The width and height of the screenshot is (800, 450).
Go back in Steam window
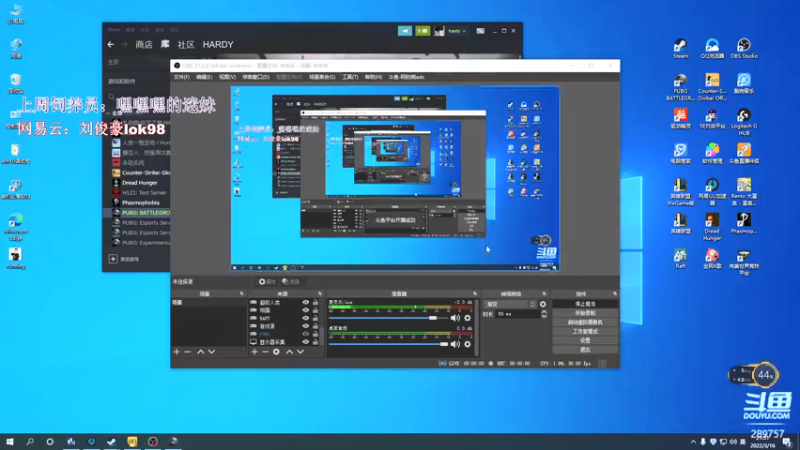[x=111, y=45]
